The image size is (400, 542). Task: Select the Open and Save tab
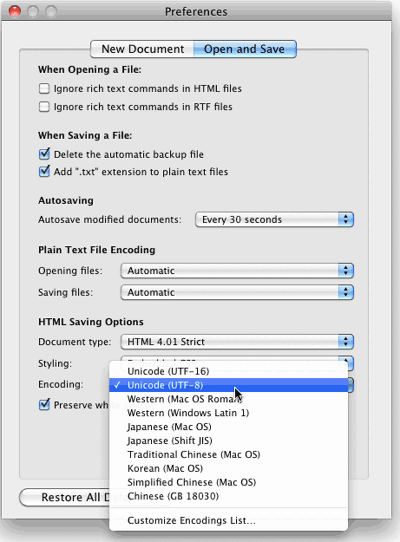click(x=244, y=49)
